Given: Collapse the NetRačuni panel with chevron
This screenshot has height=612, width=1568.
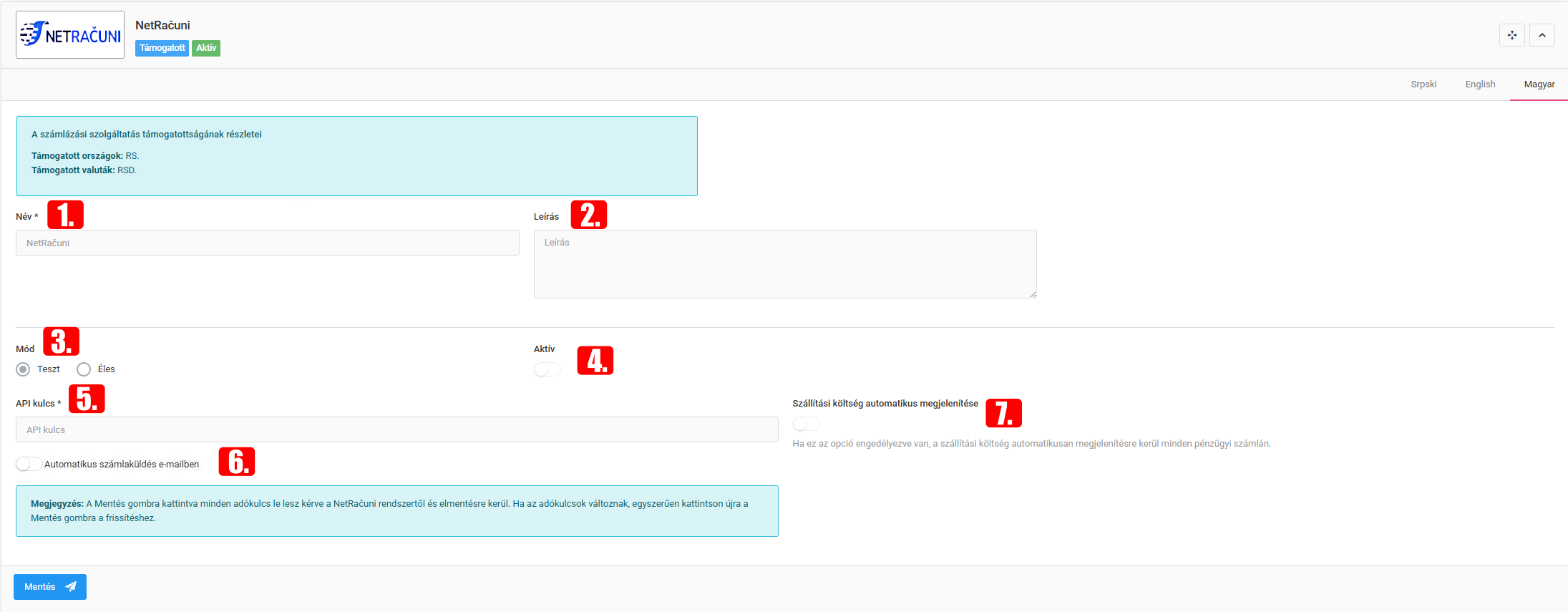Looking at the screenshot, I should point(1542,35).
